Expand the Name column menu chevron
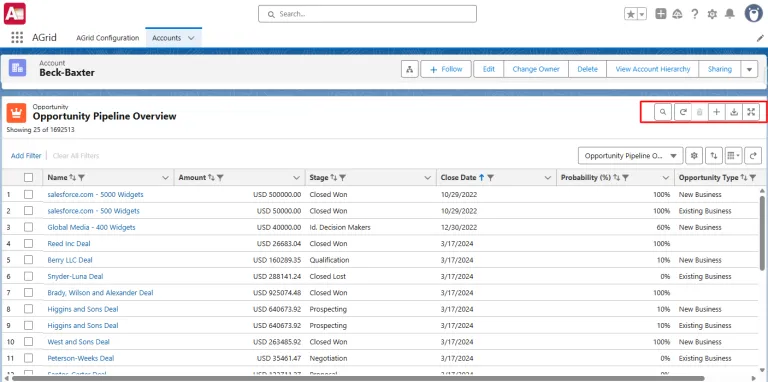Viewport: 768px width, 382px height. 166,178
